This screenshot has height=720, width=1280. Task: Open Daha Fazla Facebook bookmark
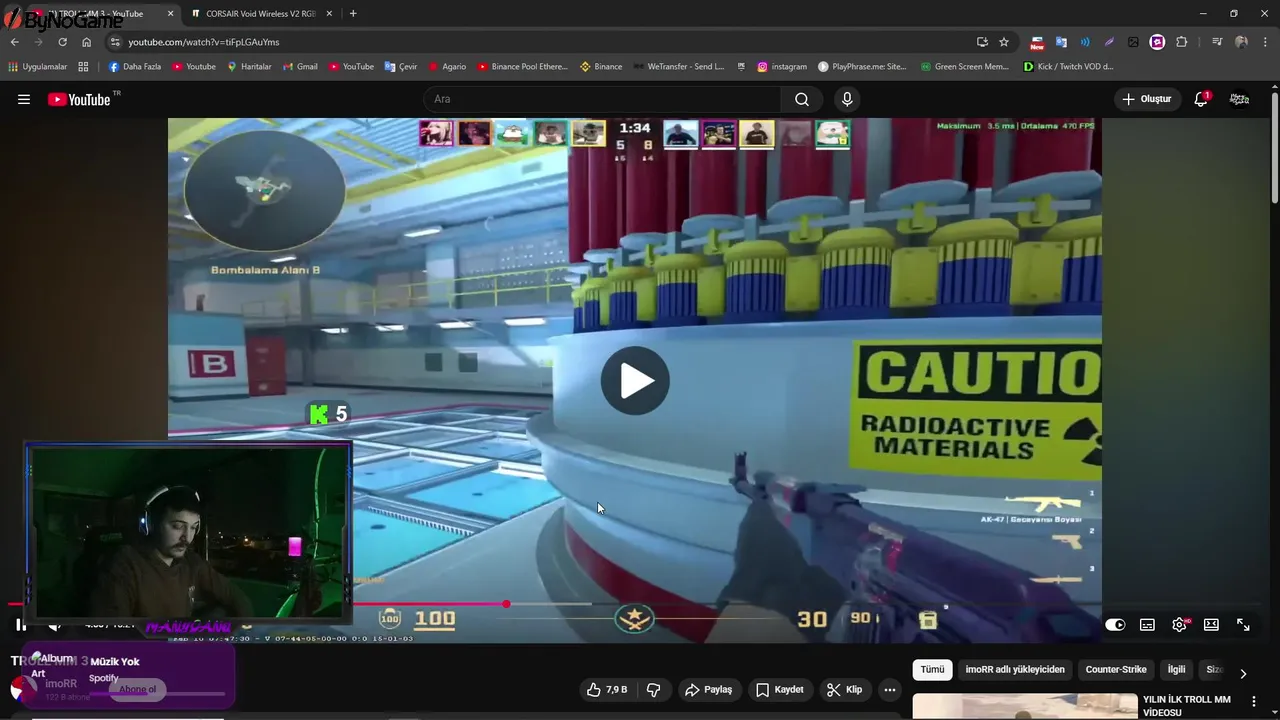pos(134,67)
